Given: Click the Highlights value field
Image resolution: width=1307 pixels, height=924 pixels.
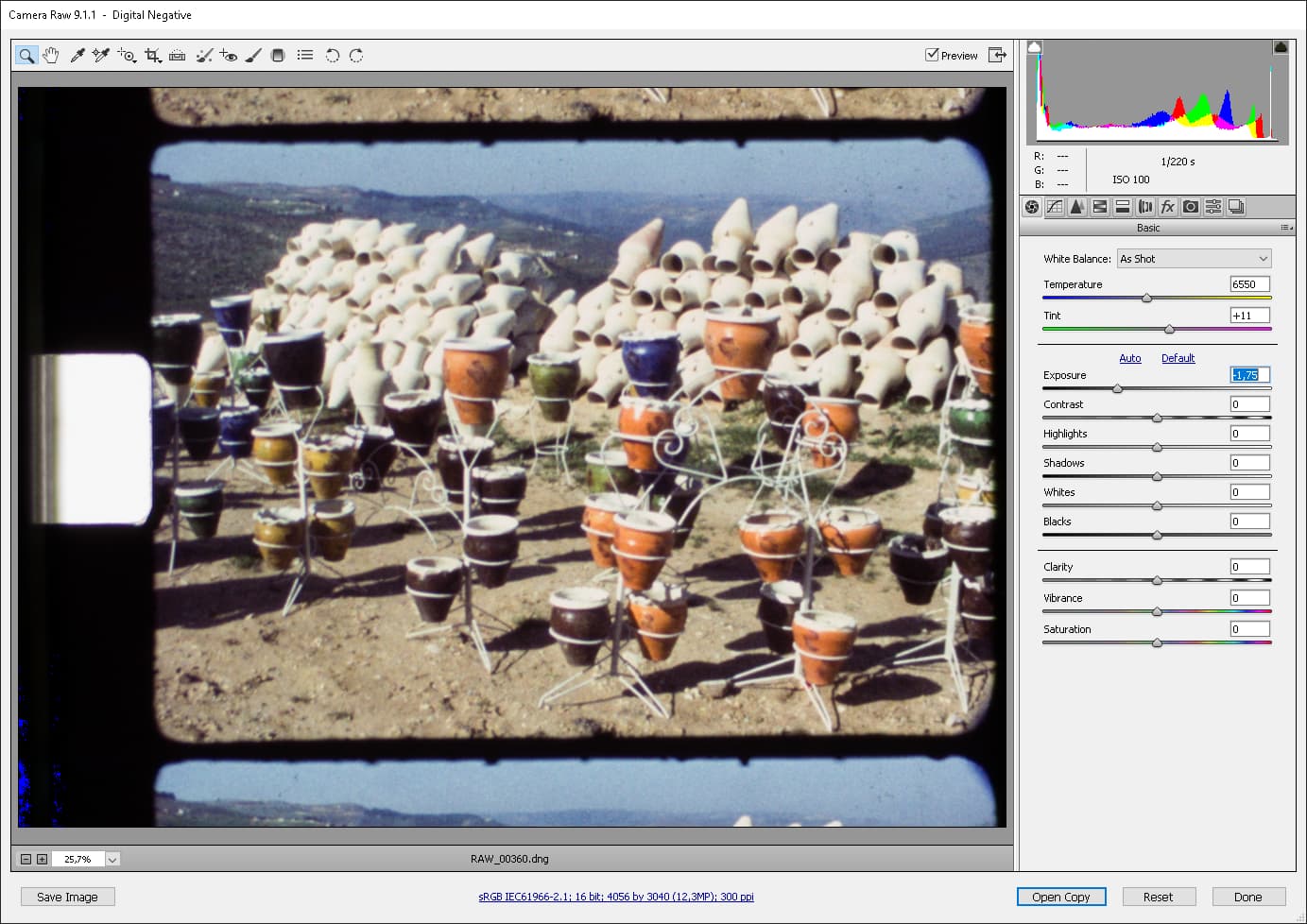Looking at the screenshot, I should pos(1249,434).
